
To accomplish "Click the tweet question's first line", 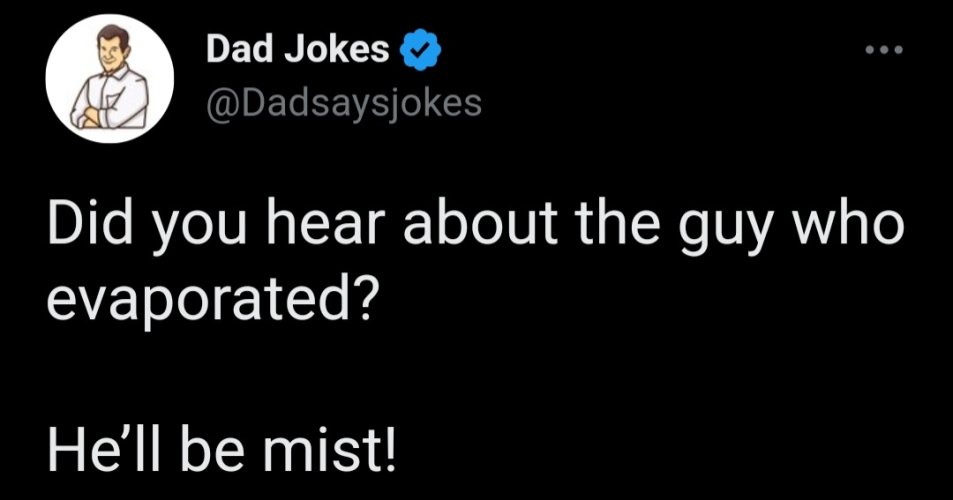I will pos(476,230).
